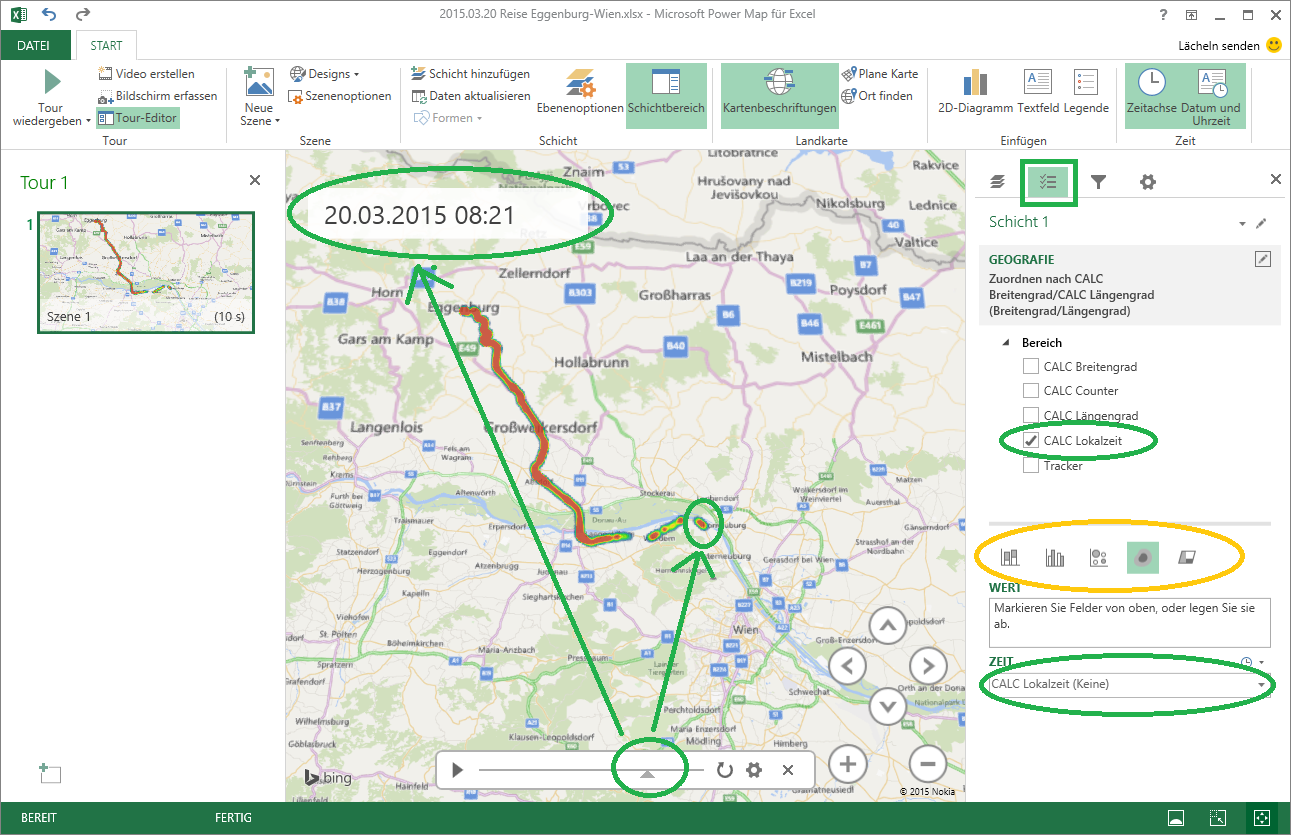This screenshot has height=835, width=1291.
Task: Expand the Designs dropdown menu
Action: [x=326, y=74]
